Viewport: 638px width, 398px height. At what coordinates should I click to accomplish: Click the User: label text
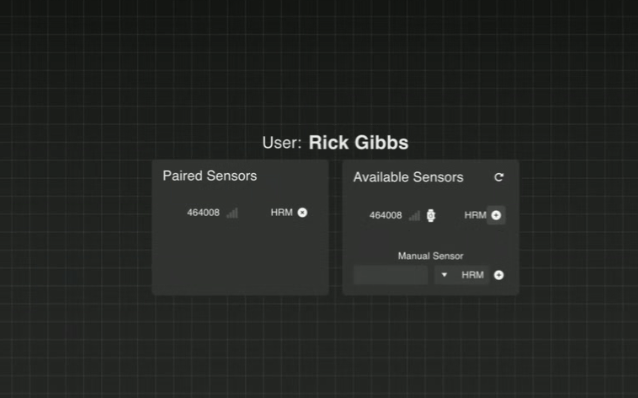click(x=282, y=143)
